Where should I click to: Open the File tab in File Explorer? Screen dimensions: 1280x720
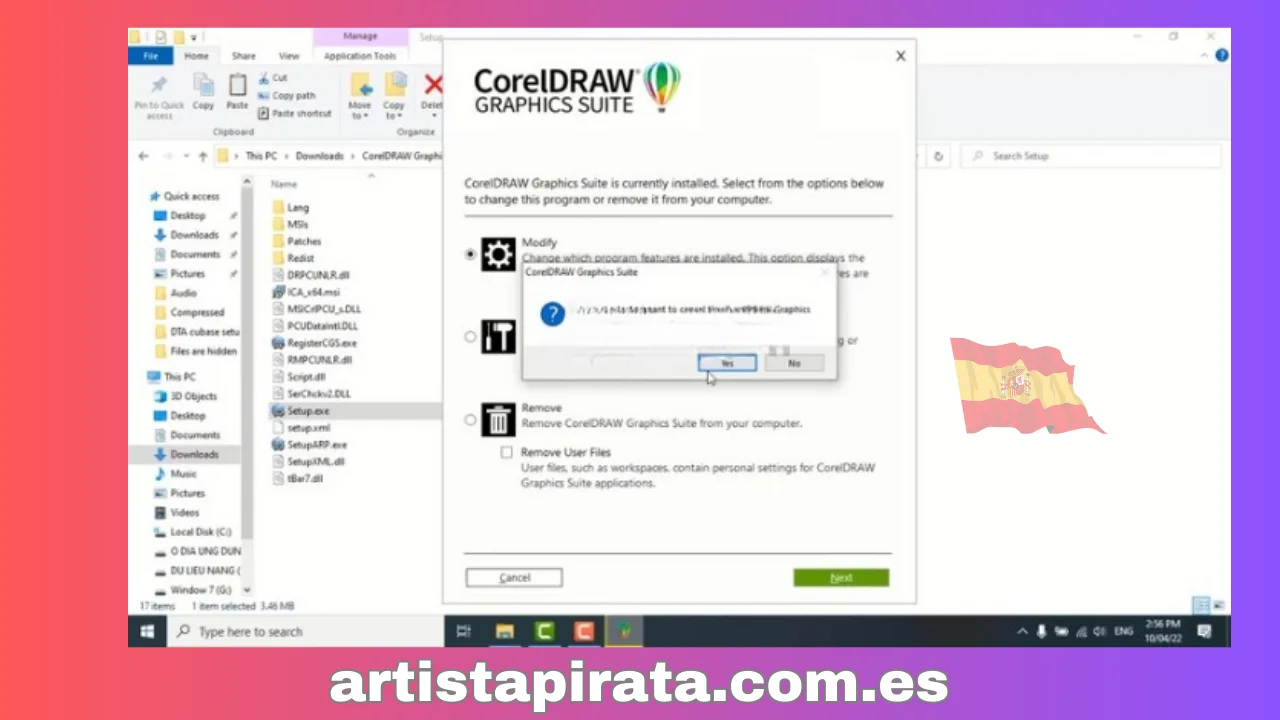point(151,56)
